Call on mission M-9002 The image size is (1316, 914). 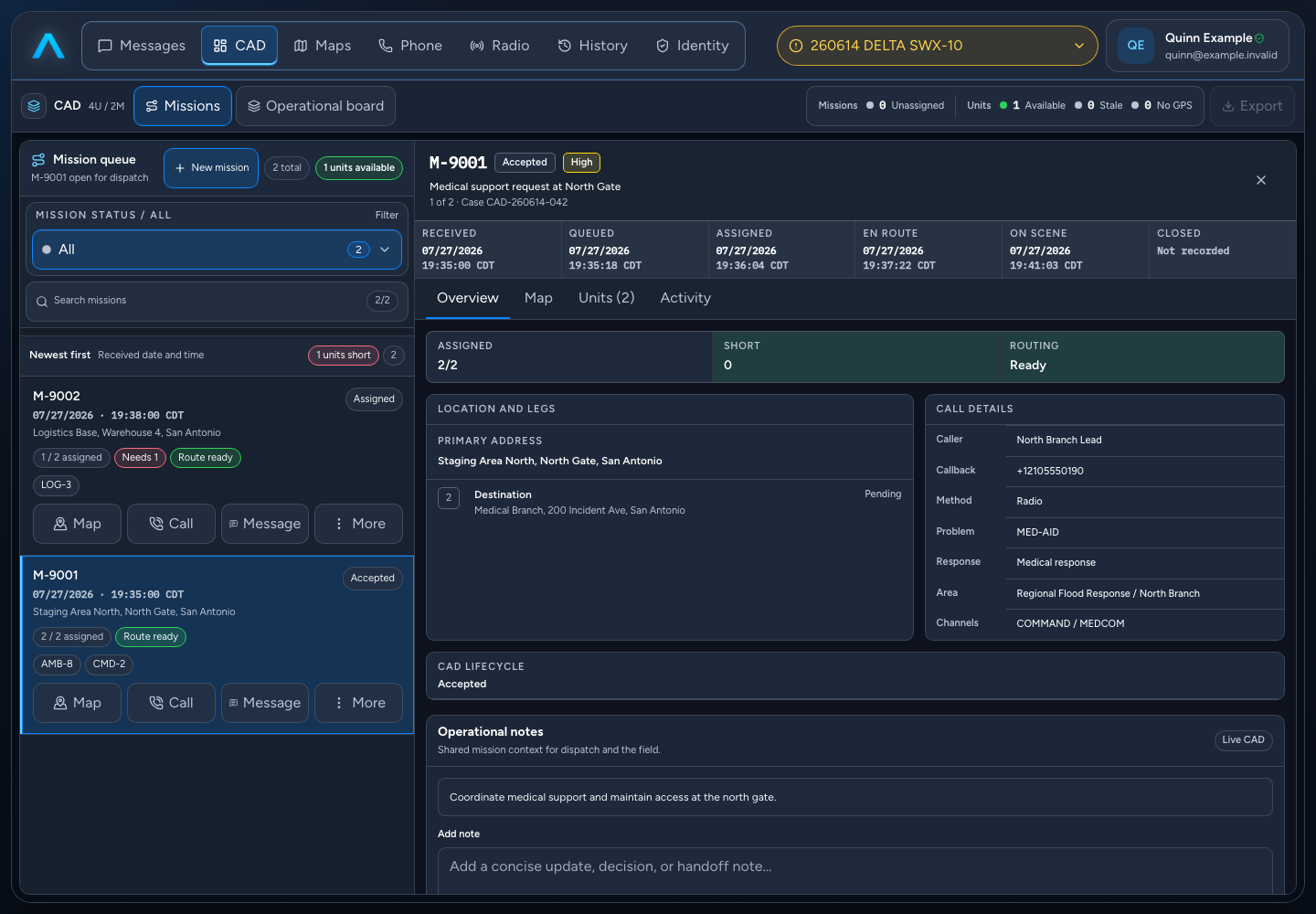172,524
